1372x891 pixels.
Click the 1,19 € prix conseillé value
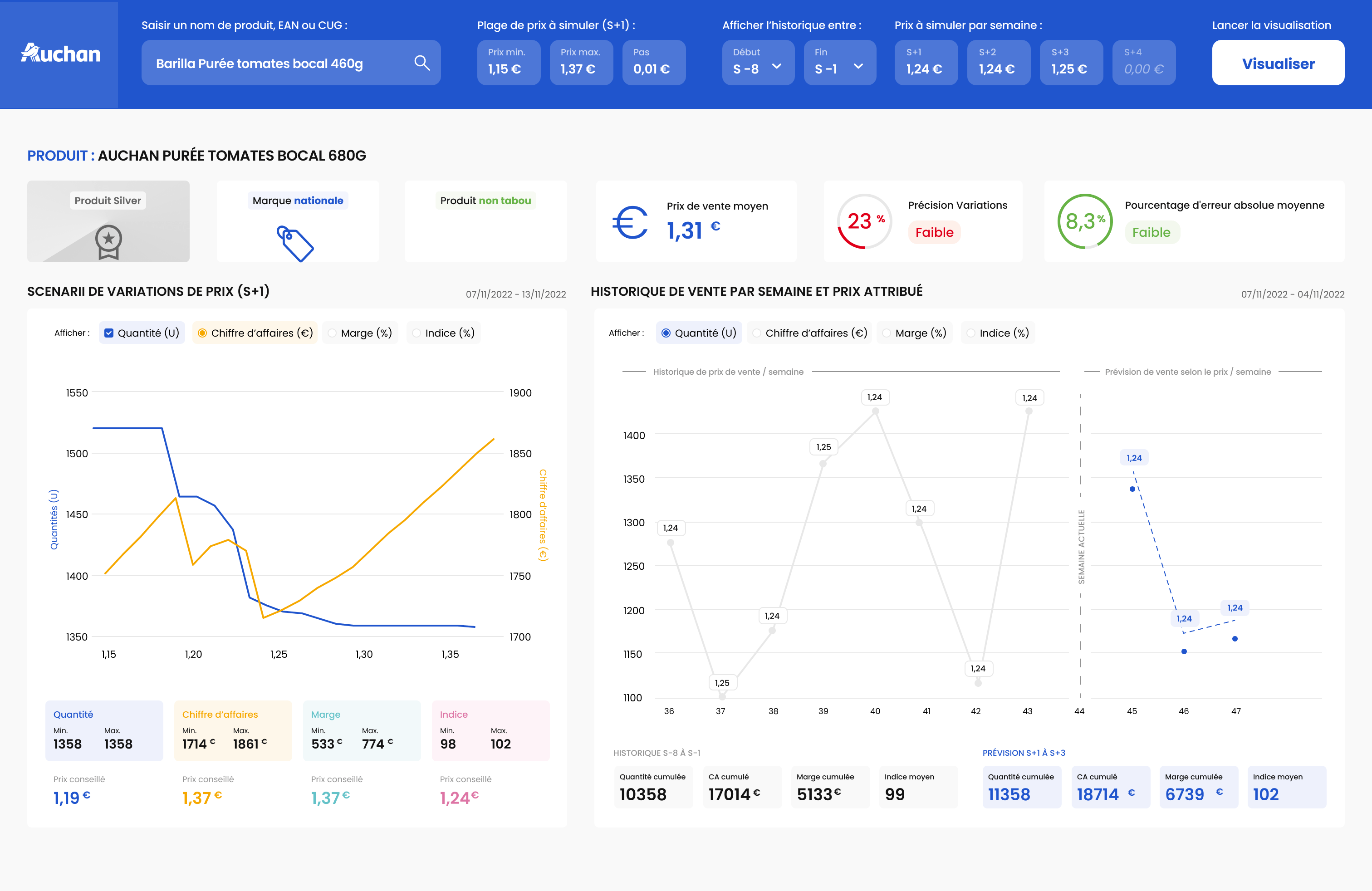click(72, 798)
